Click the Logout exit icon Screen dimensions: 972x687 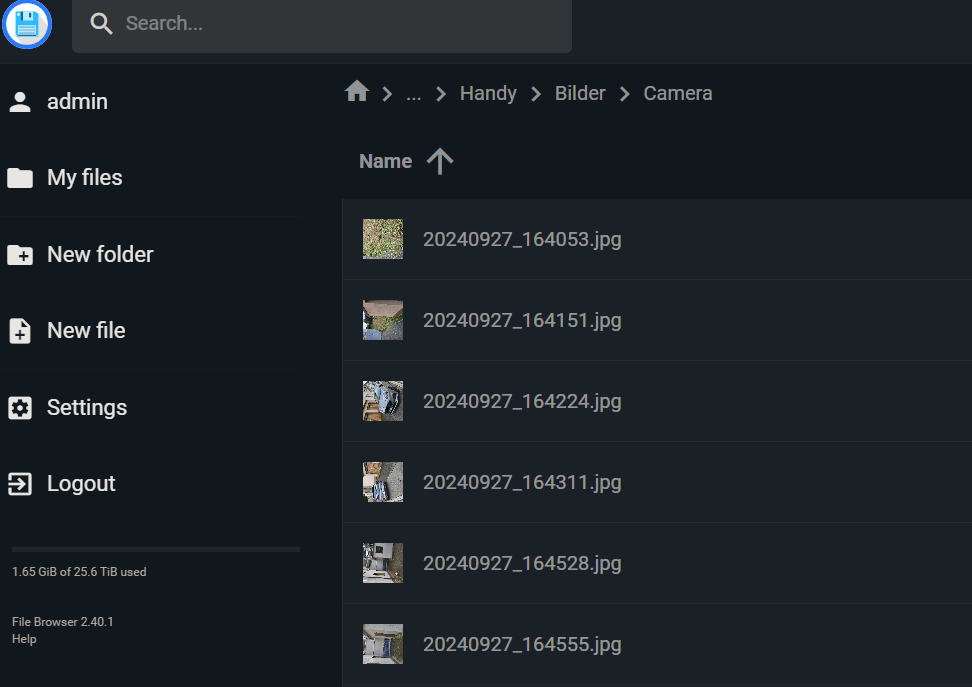pyautogui.click(x=20, y=484)
